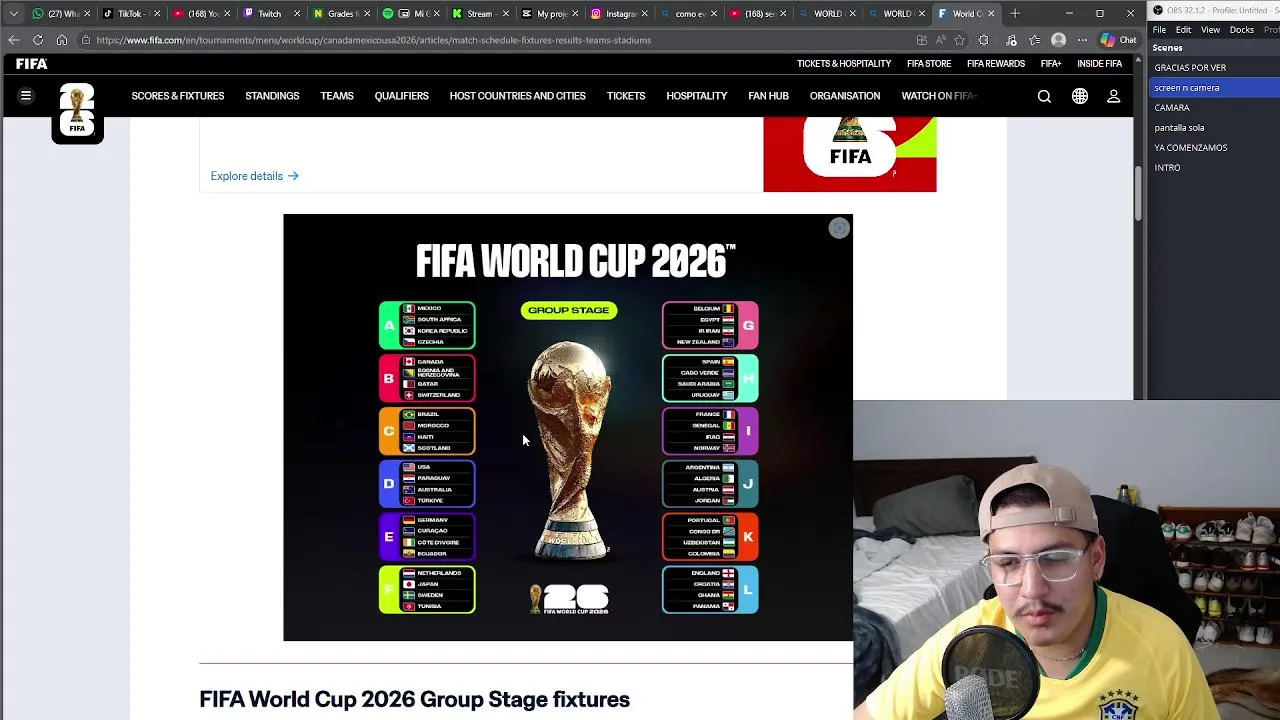The height and width of the screenshot is (720, 1280).
Task: Open Tickets nav item
Action: [626, 96]
